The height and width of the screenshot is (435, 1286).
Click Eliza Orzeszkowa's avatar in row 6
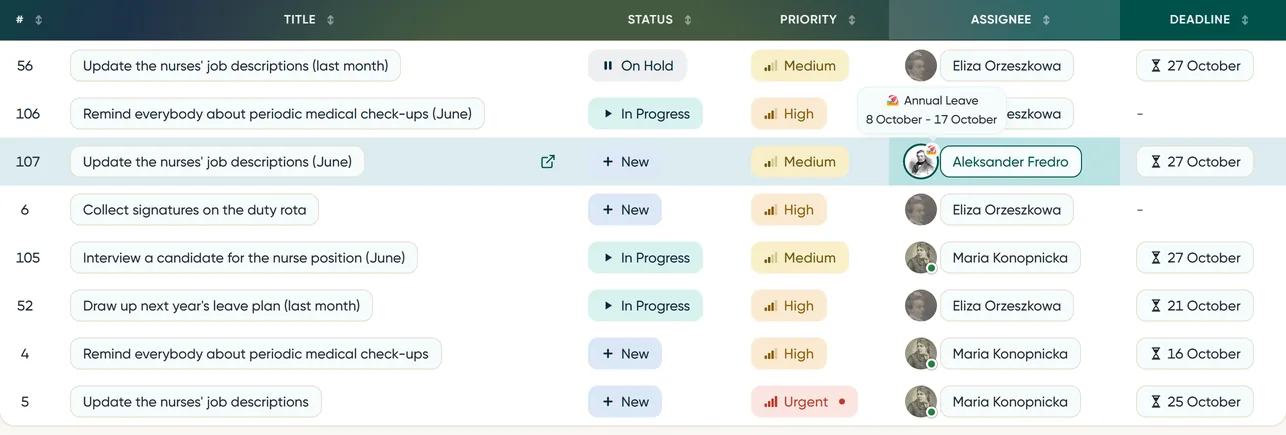pos(921,210)
